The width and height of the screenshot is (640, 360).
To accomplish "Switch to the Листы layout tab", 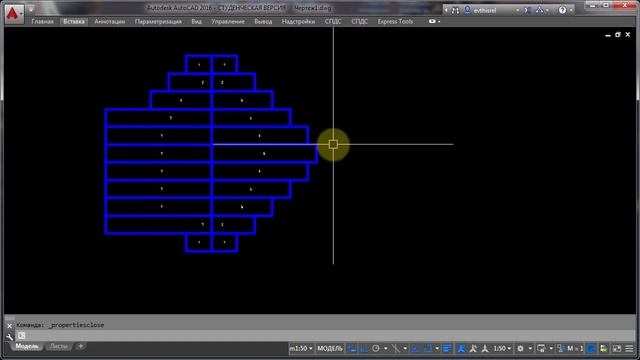I will (x=58, y=347).
